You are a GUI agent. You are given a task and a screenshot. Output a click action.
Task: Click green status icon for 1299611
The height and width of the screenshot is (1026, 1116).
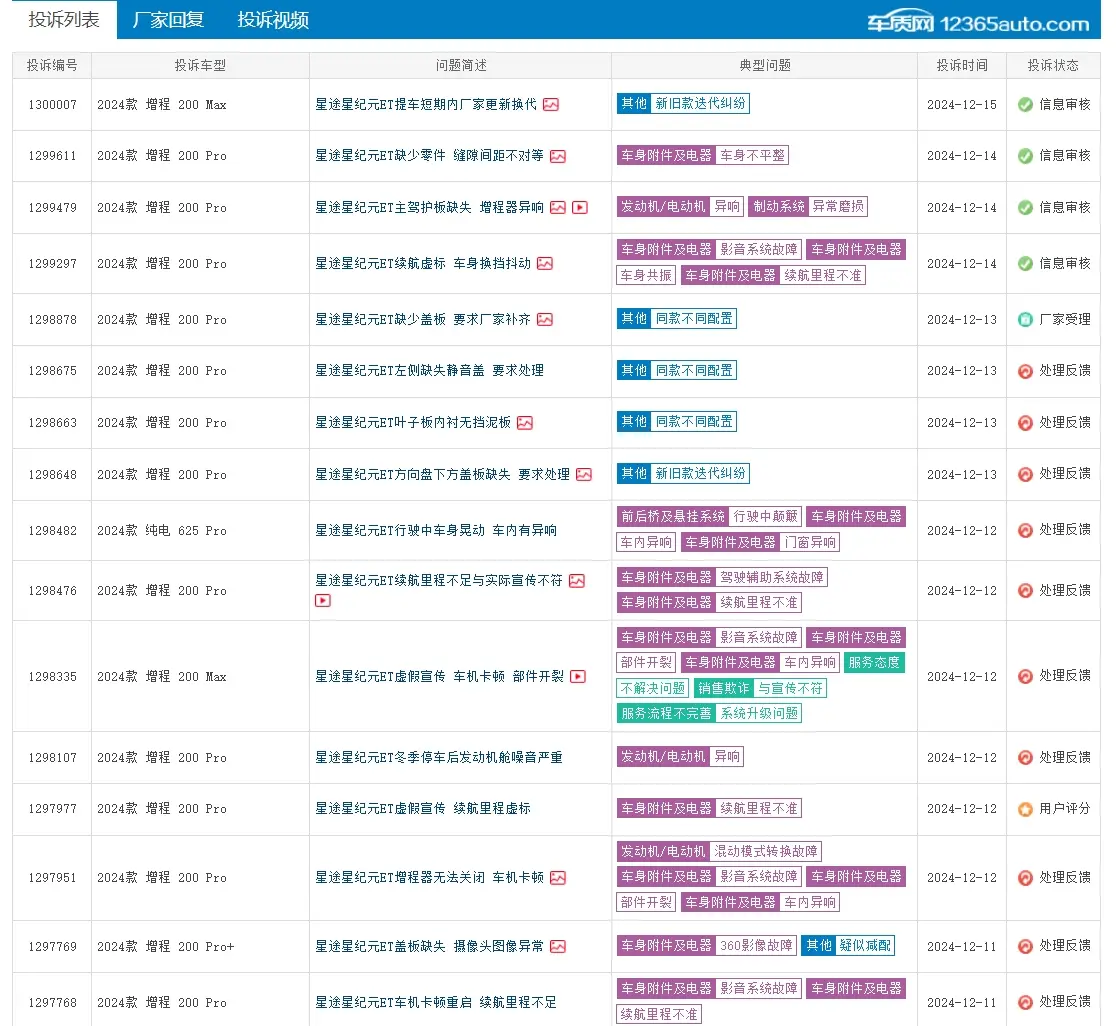[1026, 156]
